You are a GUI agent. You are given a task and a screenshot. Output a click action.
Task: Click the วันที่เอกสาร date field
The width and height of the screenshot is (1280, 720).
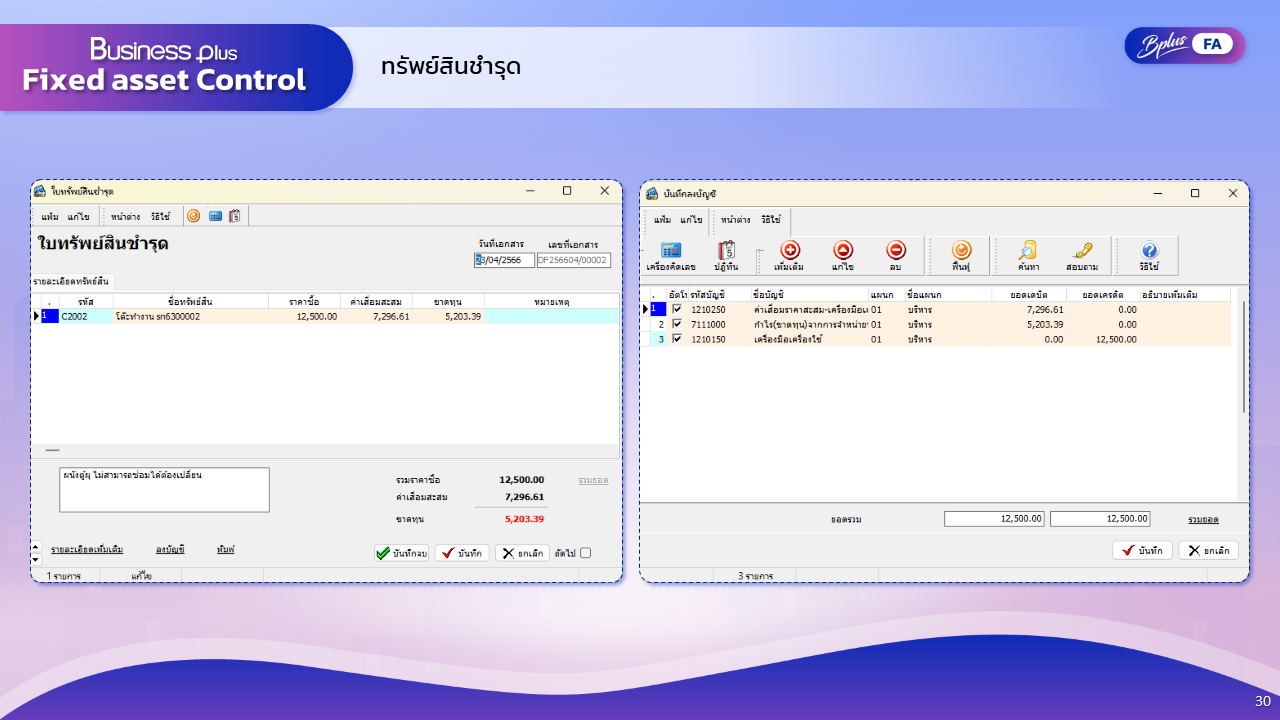pos(506,258)
